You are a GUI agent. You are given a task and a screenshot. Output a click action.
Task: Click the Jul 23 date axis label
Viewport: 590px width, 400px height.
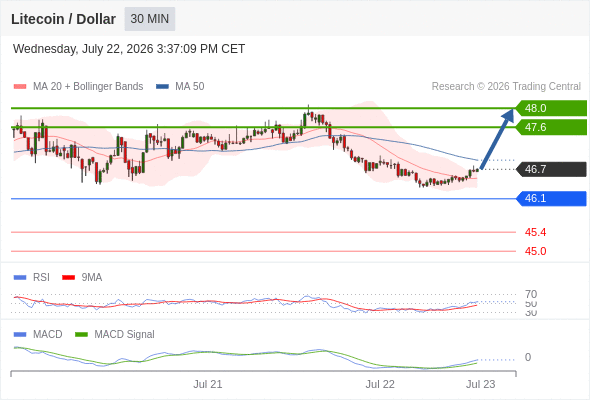click(481, 384)
